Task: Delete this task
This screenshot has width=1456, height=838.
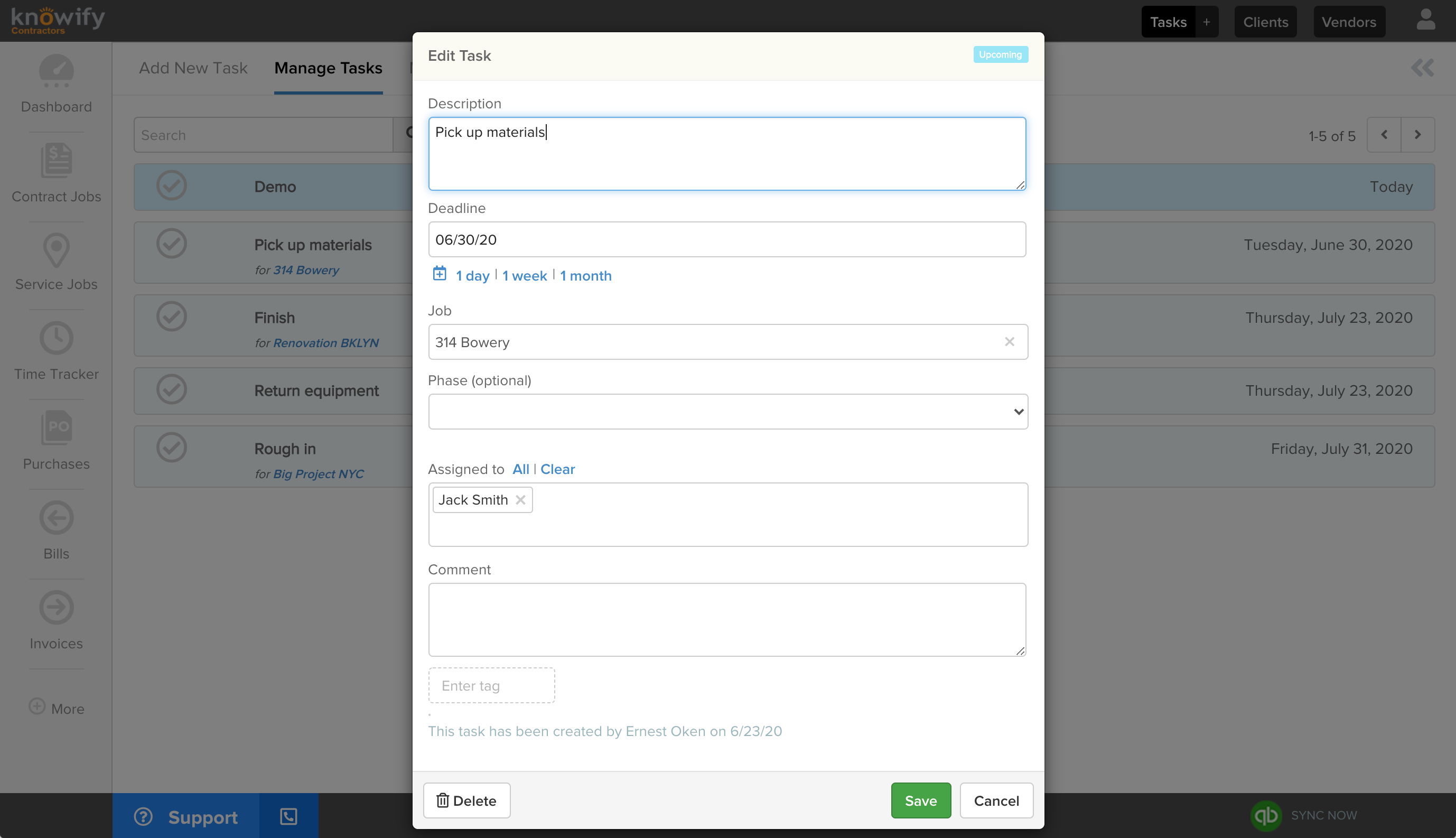Action: (x=466, y=800)
